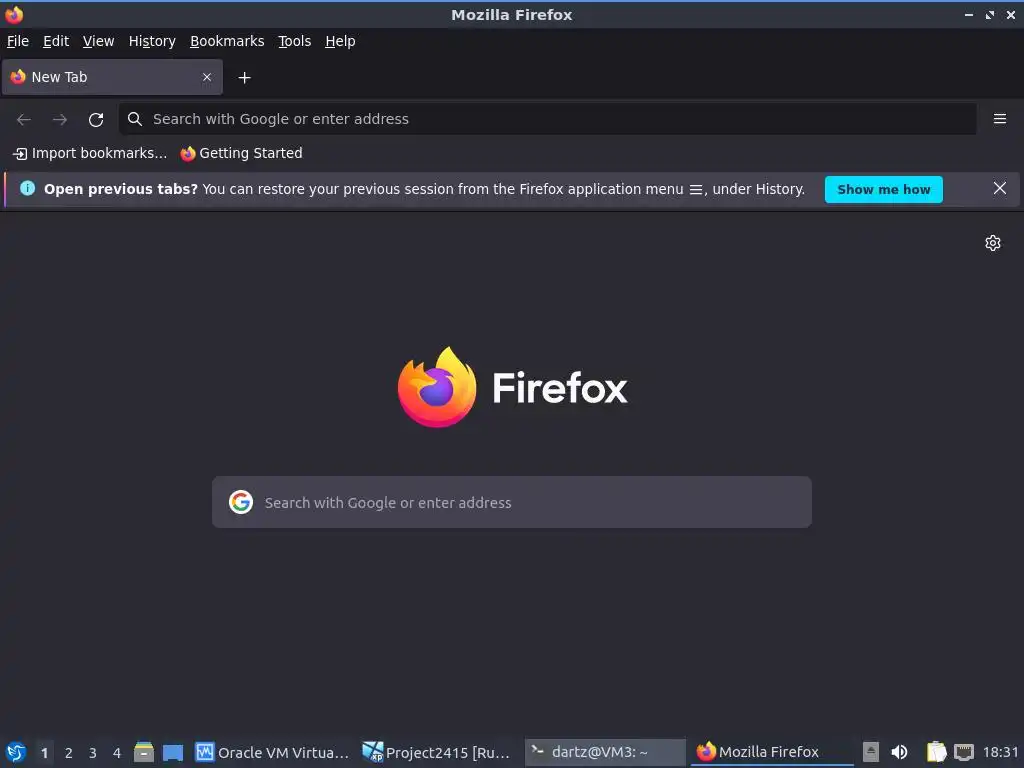
Task: Click the network connection tray icon
Action: pyautogui.click(x=964, y=752)
